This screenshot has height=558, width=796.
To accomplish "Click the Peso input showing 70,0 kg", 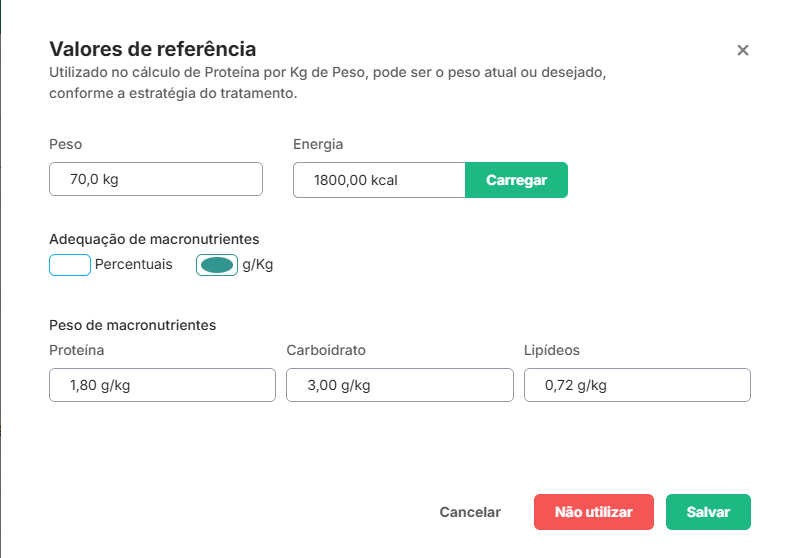I will 156,180.
